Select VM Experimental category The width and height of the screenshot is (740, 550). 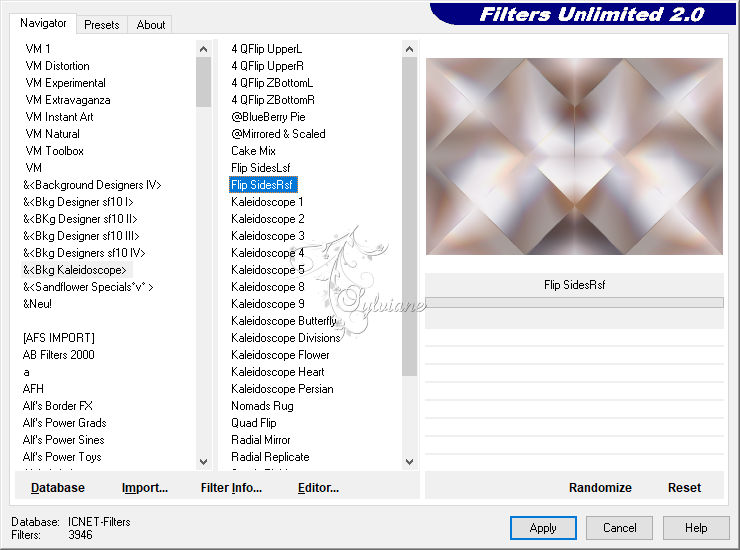pos(66,83)
